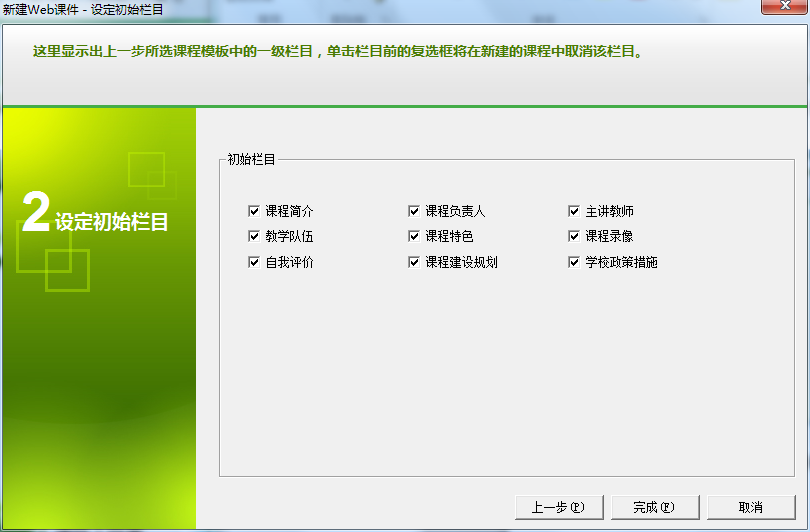Click the green instruction text in header
The width and height of the screenshot is (810, 532).
[x=337, y=51]
